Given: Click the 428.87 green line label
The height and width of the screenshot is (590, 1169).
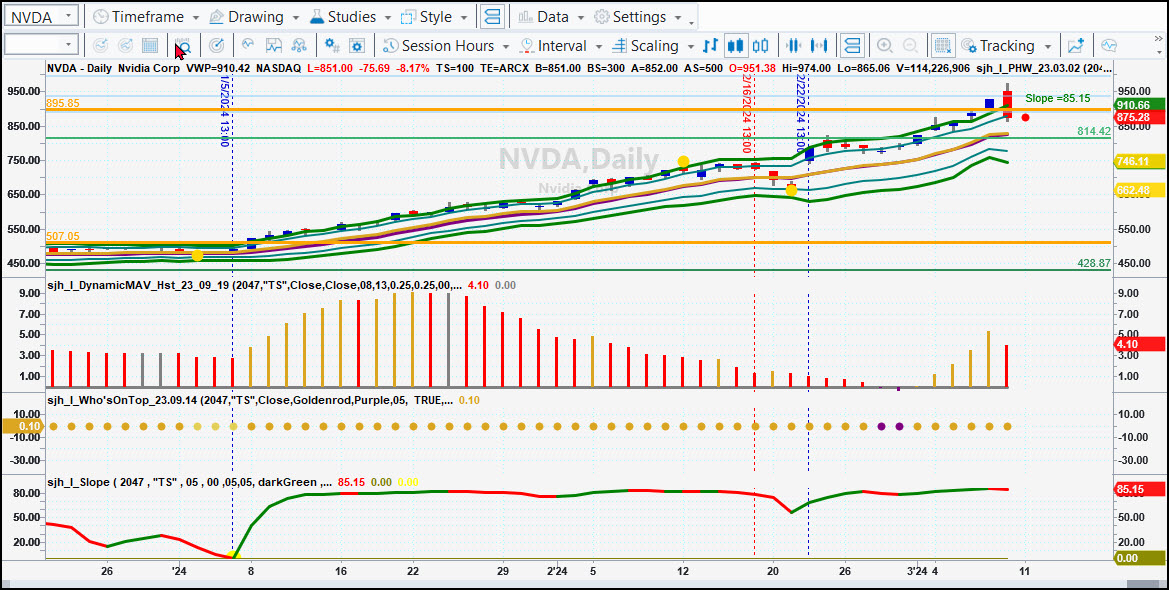Looking at the screenshot, I should (1094, 263).
